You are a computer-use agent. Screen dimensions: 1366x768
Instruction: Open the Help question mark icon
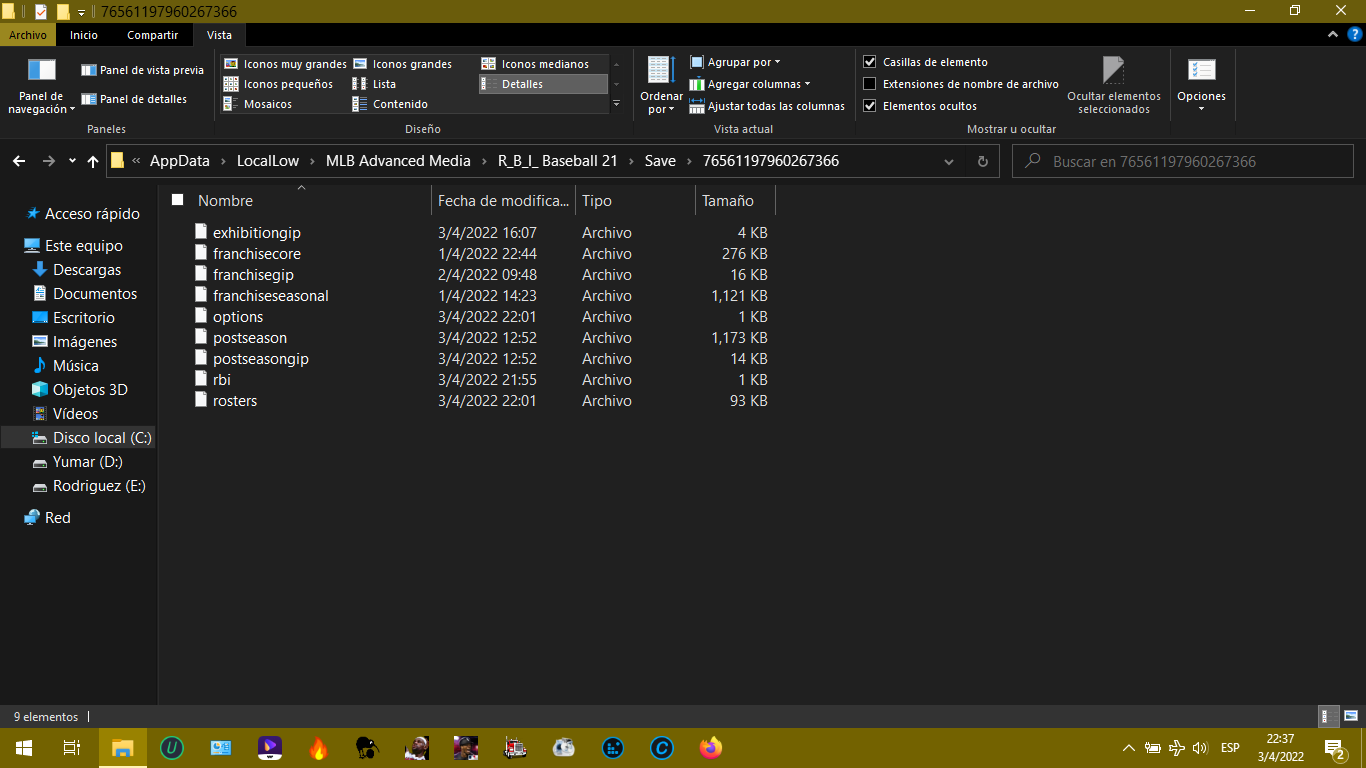1353,35
